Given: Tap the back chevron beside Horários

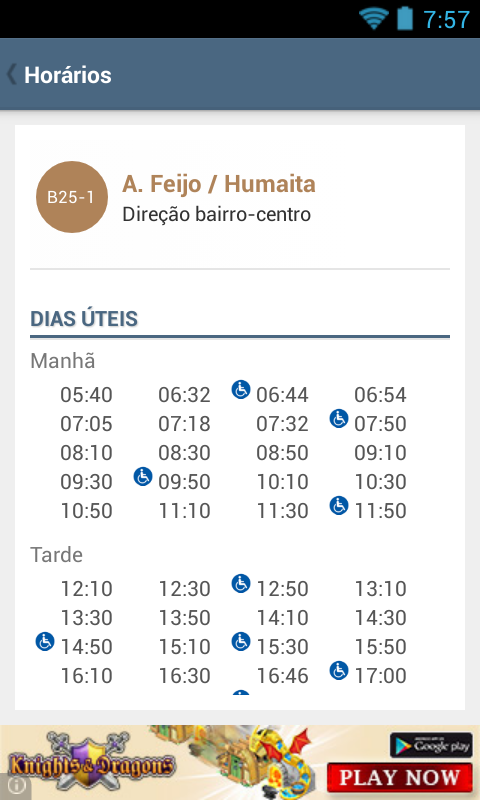Looking at the screenshot, I should pos(11,74).
